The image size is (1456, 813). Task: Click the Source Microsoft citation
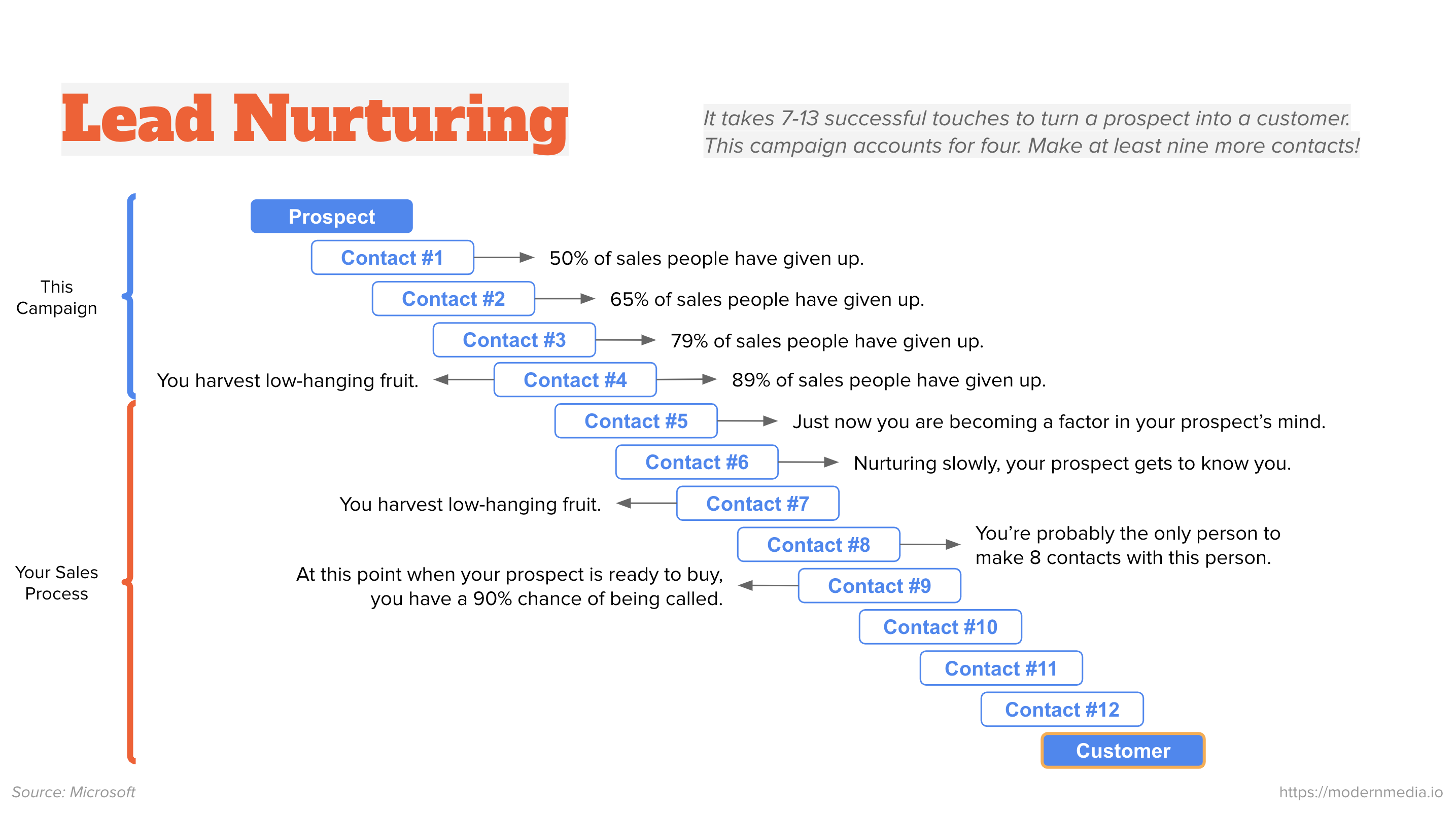click(90, 790)
